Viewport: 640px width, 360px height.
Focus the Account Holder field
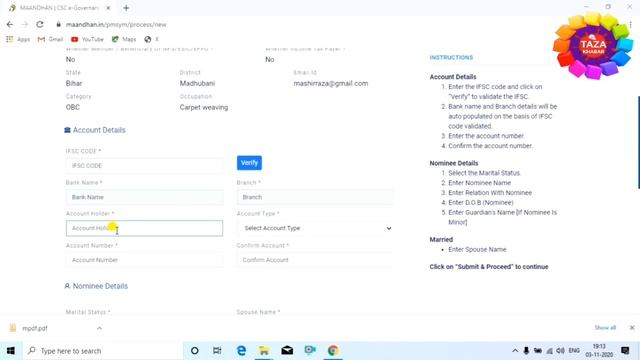(144, 228)
